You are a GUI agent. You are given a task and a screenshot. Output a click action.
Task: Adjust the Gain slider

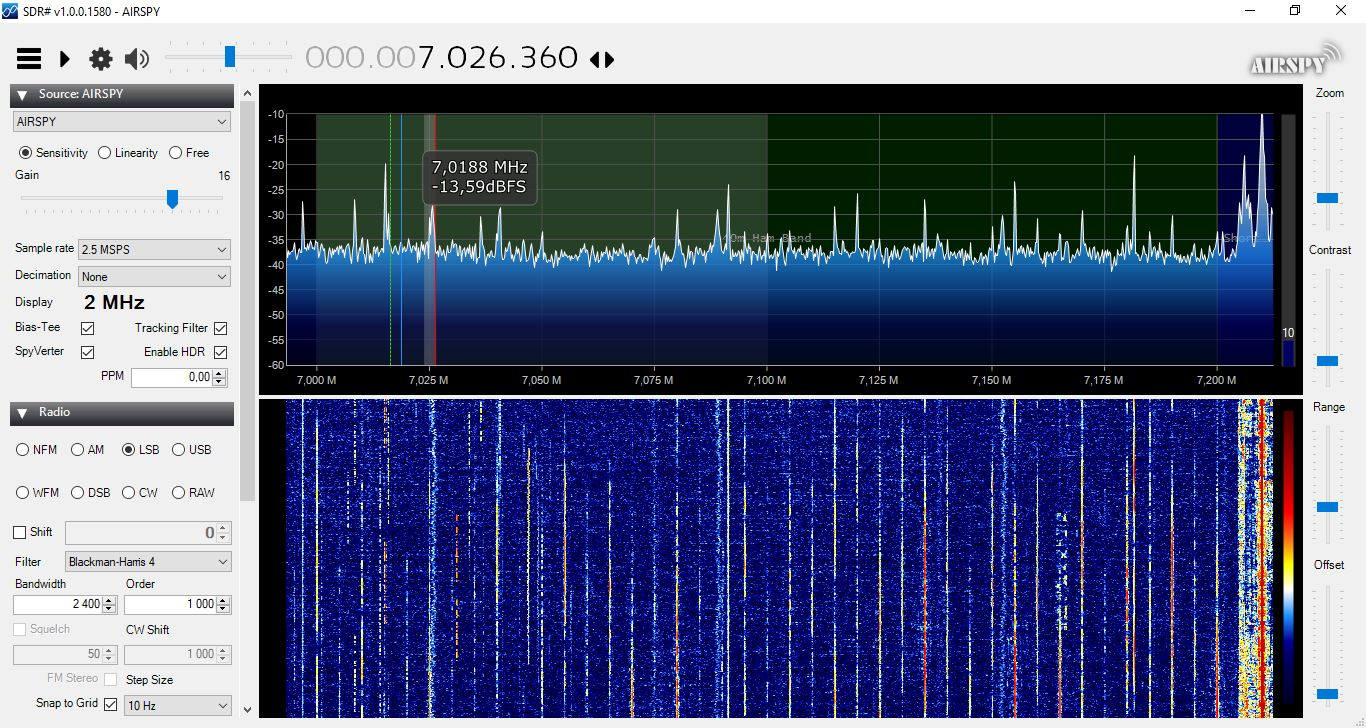172,199
